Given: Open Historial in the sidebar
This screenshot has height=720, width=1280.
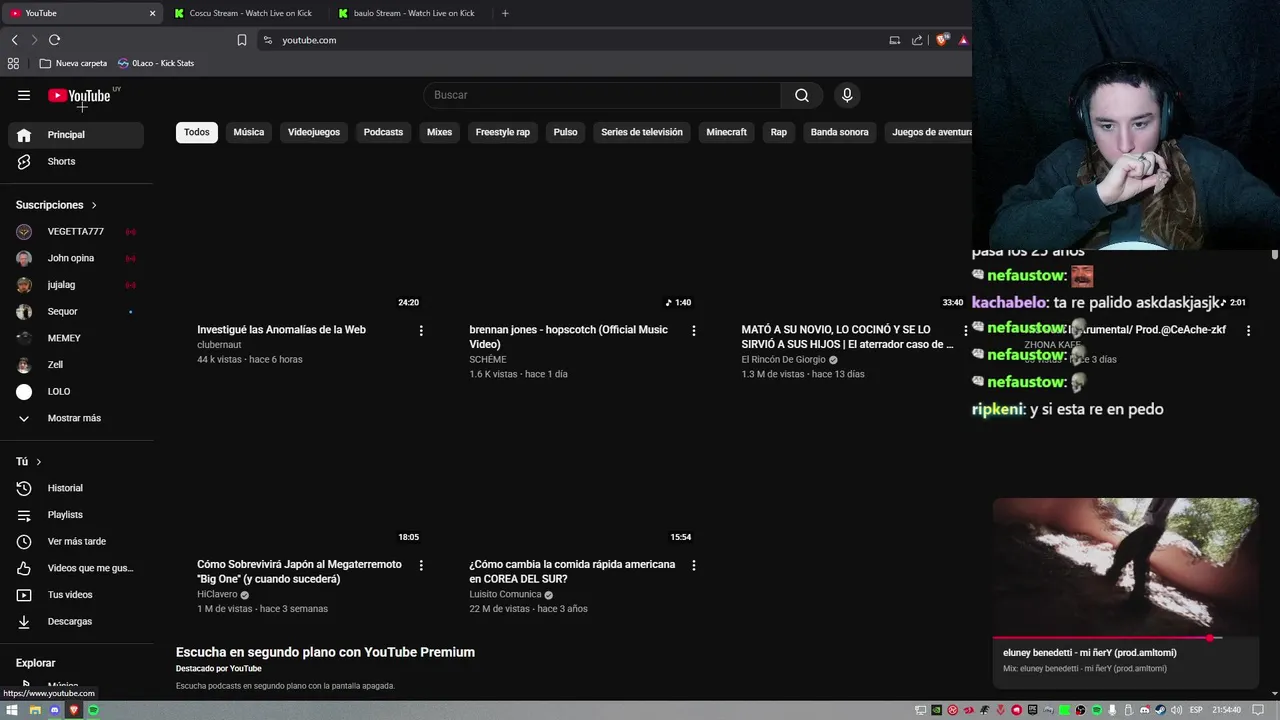Looking at the screenshot, I should [76, 488].
